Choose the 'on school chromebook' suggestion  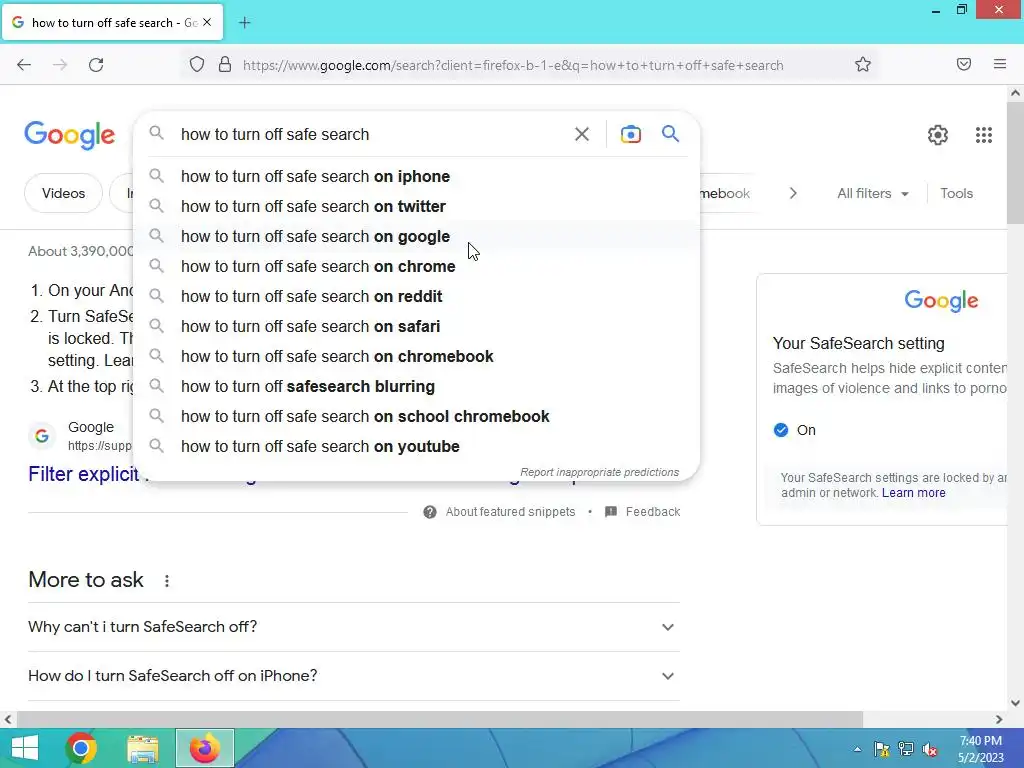(417, 417)
